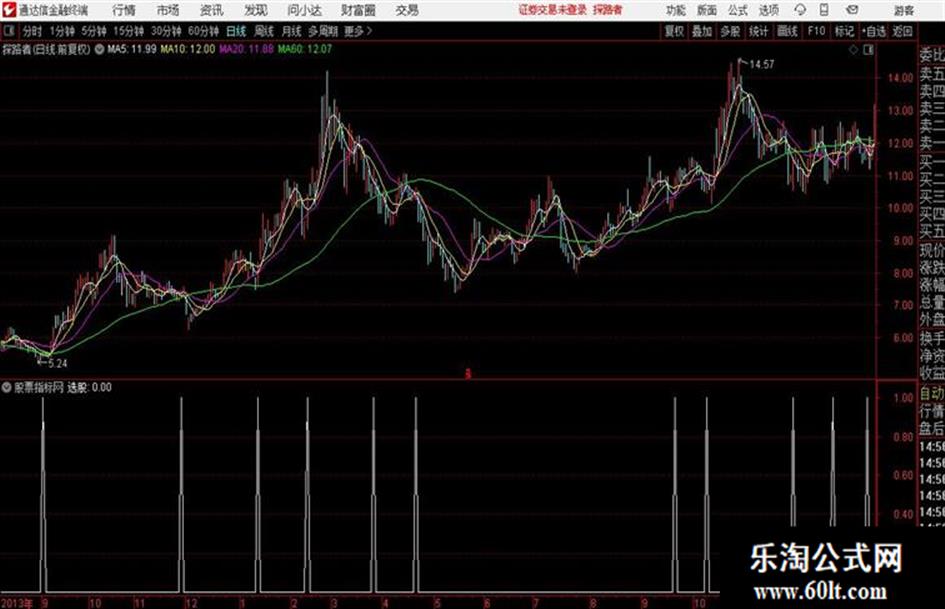Switch to the 5分钟 period tab

(94, 31)
